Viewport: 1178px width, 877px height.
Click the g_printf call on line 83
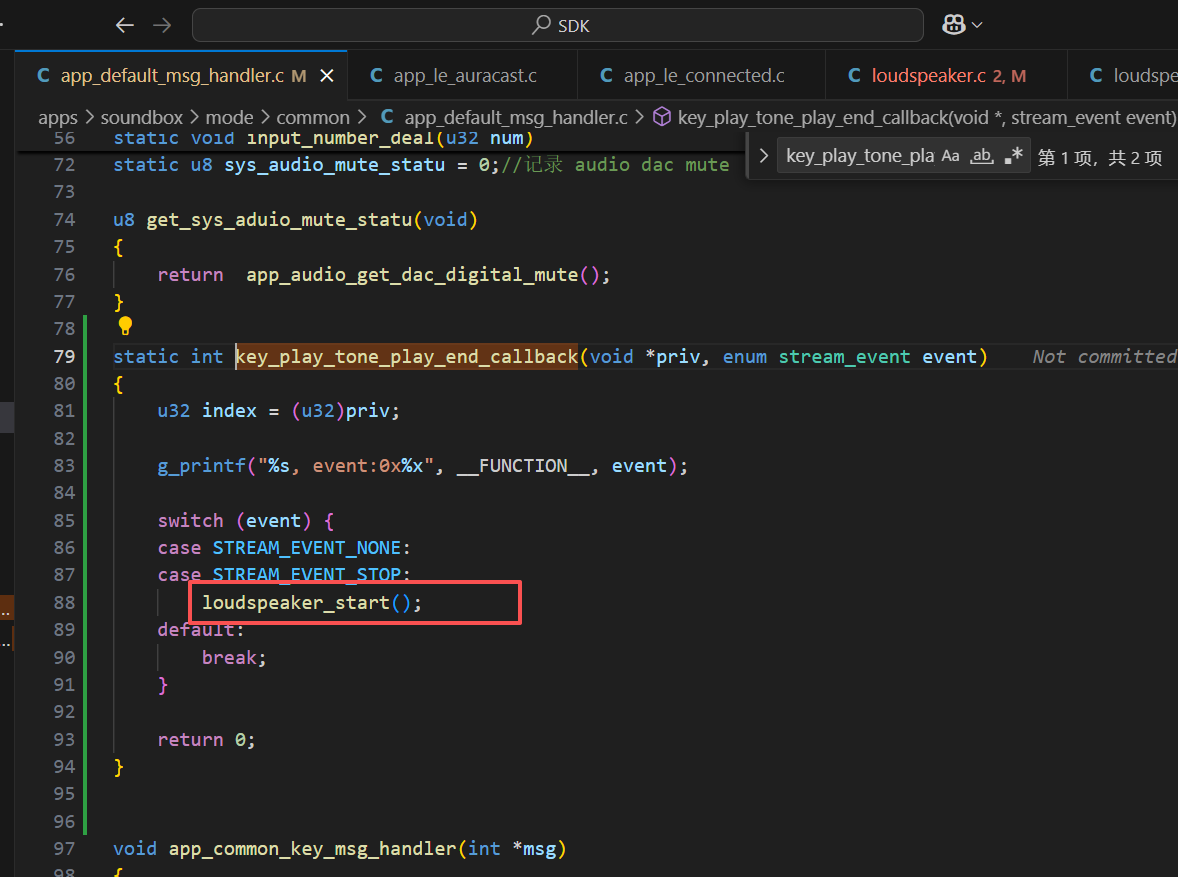click(x=201, y=466)
